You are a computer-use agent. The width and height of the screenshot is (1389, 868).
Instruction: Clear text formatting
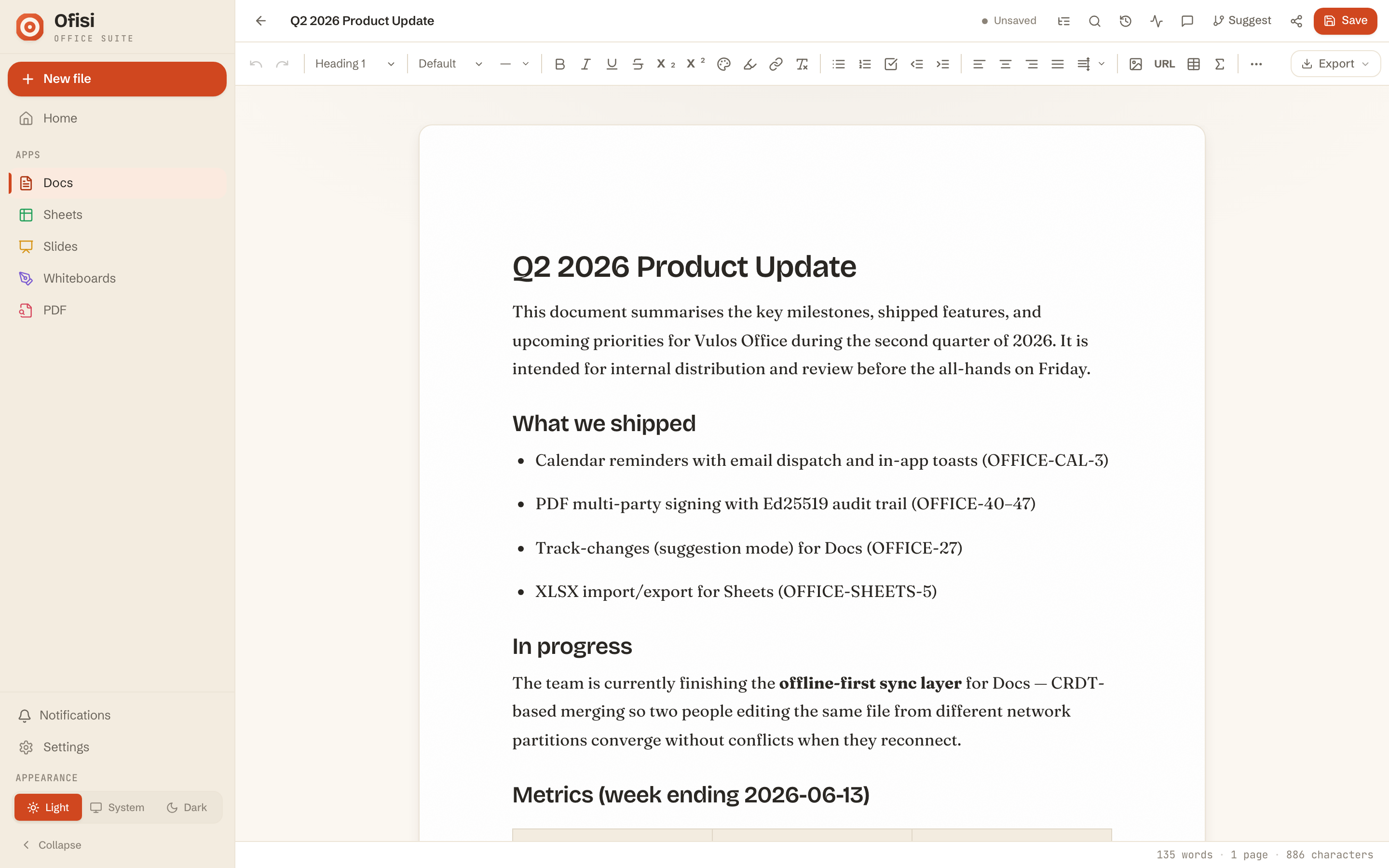pos(802,64)
